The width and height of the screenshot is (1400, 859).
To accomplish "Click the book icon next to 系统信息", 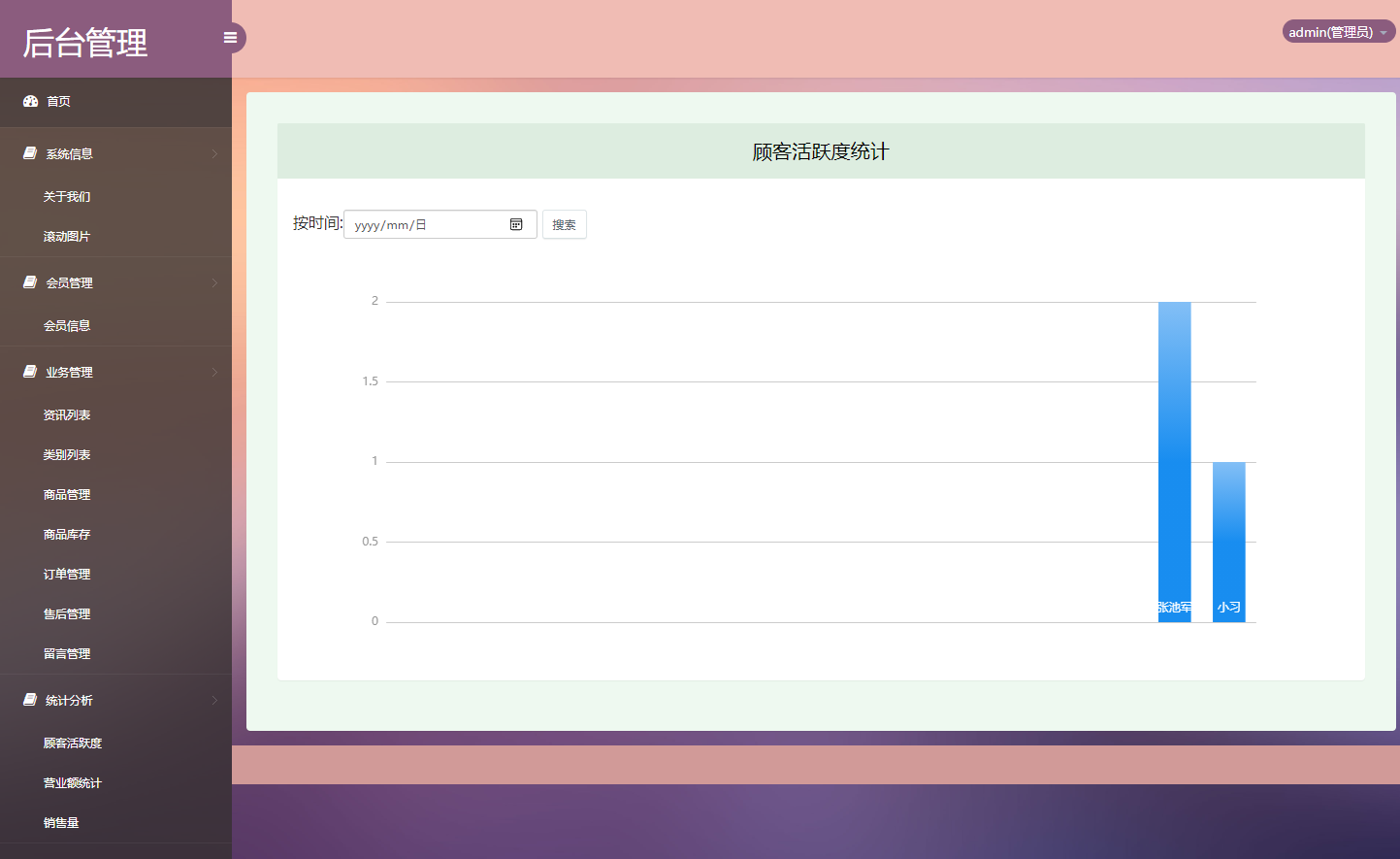I will pos(28,152).
